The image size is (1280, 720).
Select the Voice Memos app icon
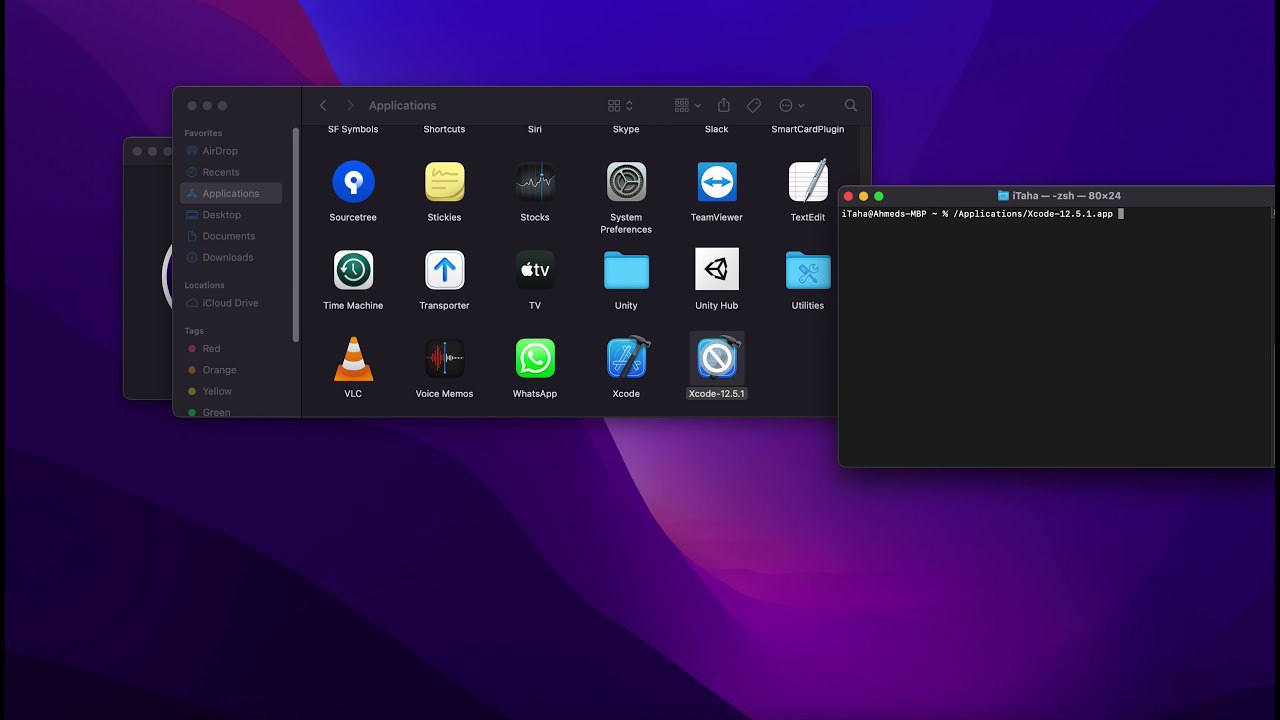click(444, 358)
